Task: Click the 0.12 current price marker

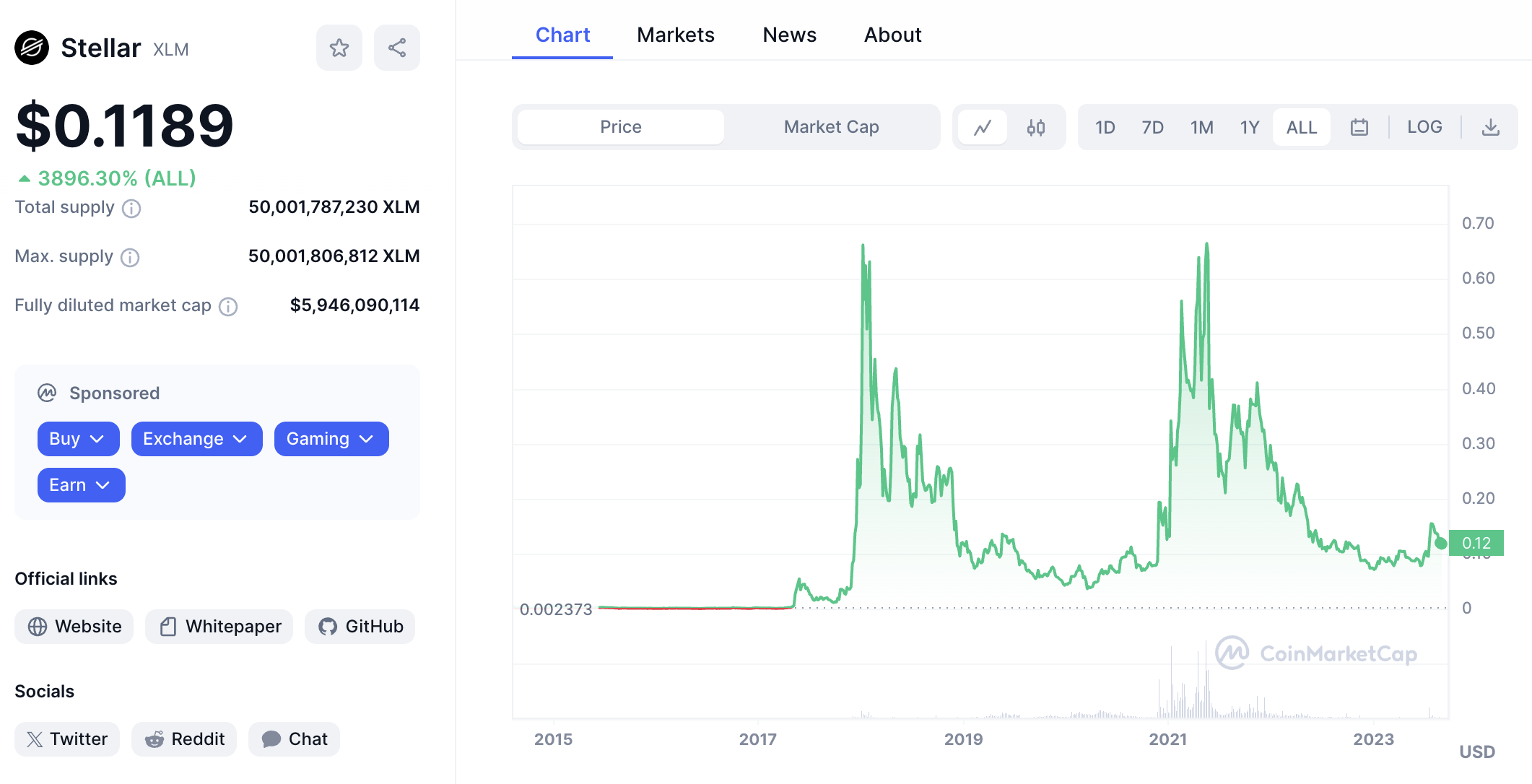Action: click(x=1476, y=543)
